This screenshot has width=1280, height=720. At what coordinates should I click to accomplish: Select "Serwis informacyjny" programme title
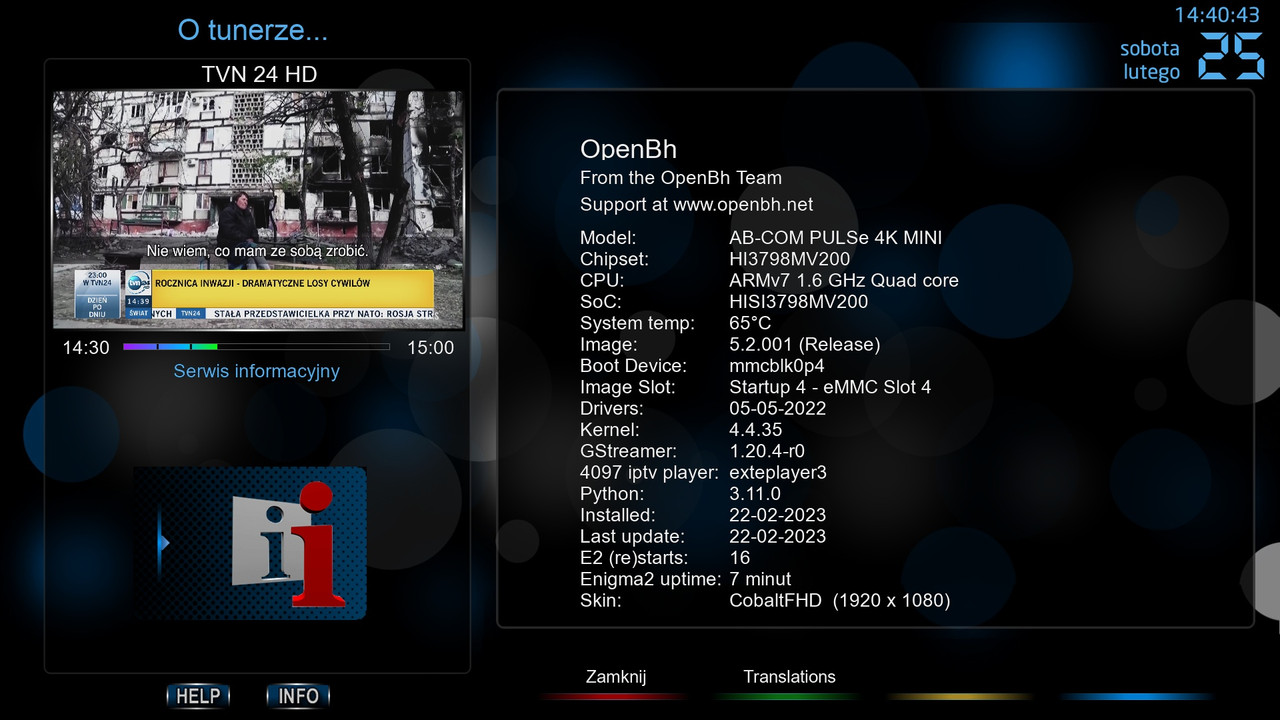257,371
